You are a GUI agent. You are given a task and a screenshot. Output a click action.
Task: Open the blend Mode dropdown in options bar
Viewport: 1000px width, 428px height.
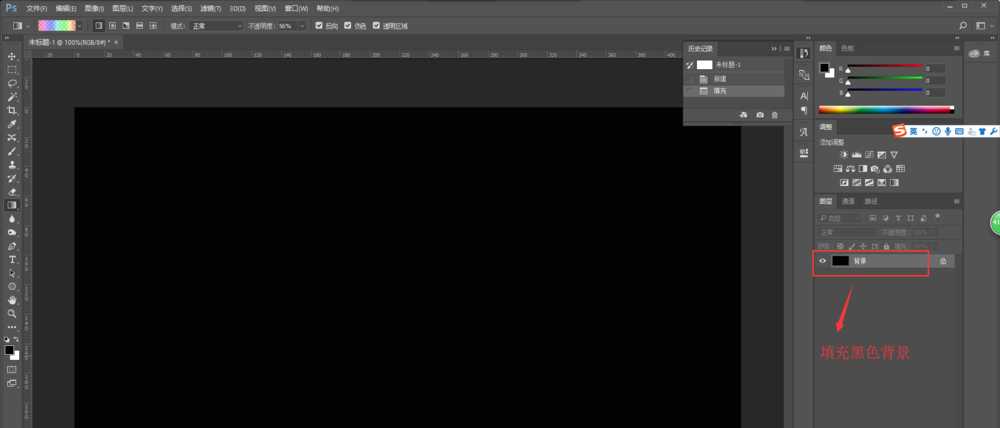point(217,26)
